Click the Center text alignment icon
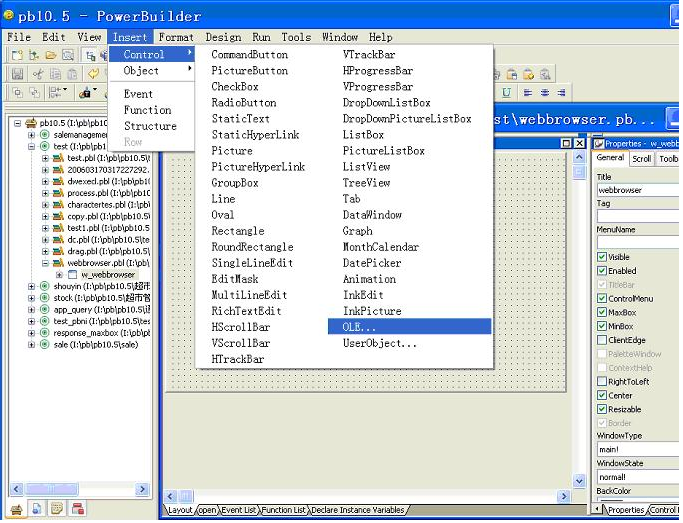Viewport: 683px width, 523px height. (544, 92)
